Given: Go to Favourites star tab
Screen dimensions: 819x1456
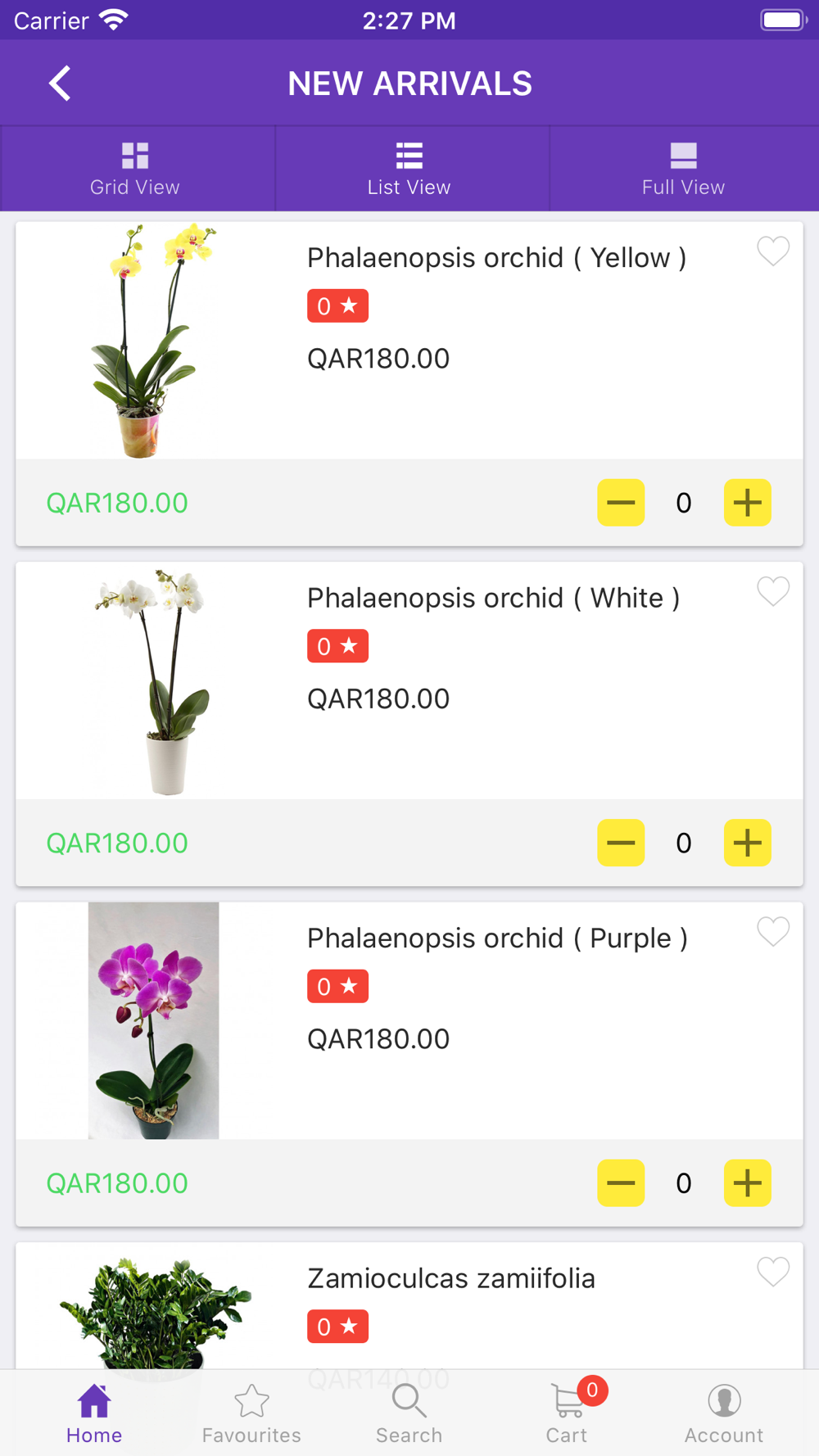Looking at the screenshot, I should coord(251,1412).
